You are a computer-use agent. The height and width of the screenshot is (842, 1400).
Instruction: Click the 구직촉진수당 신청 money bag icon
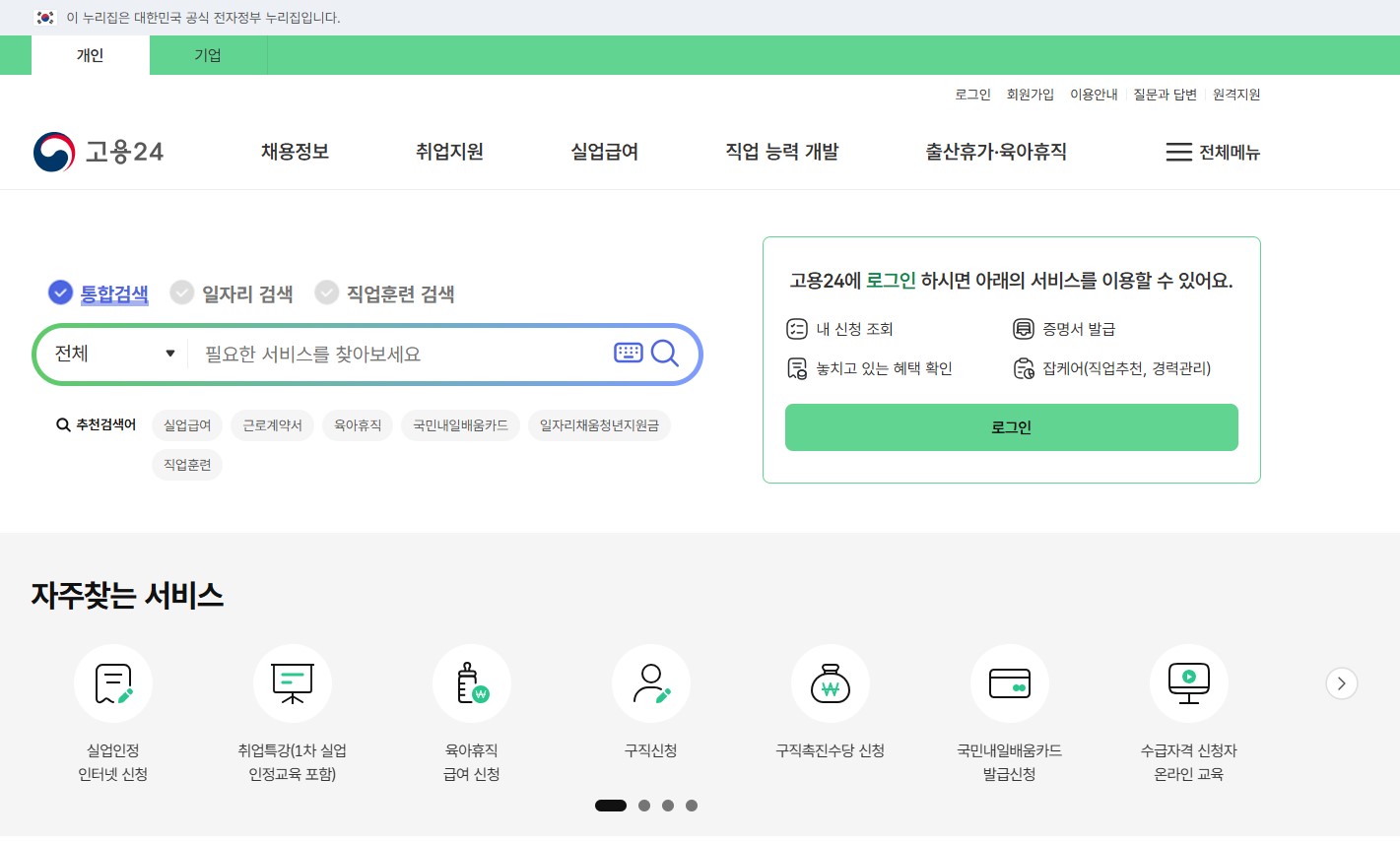[831, 683]
